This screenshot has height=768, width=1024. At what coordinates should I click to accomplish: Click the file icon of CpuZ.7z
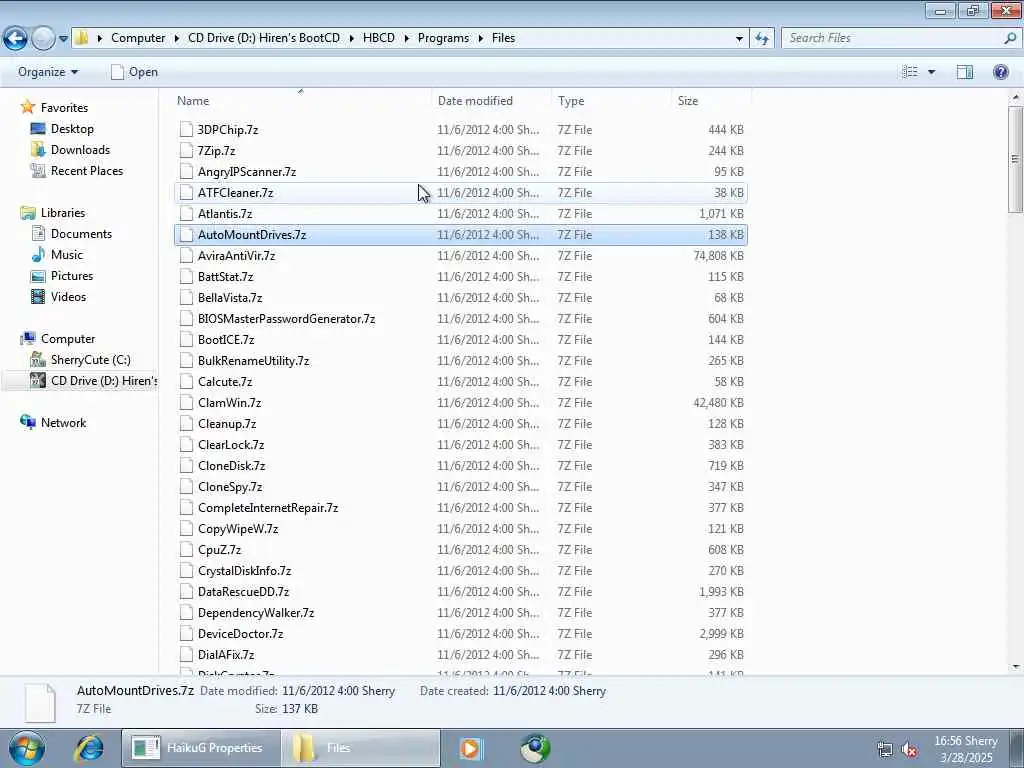click(x=187, y=549)
